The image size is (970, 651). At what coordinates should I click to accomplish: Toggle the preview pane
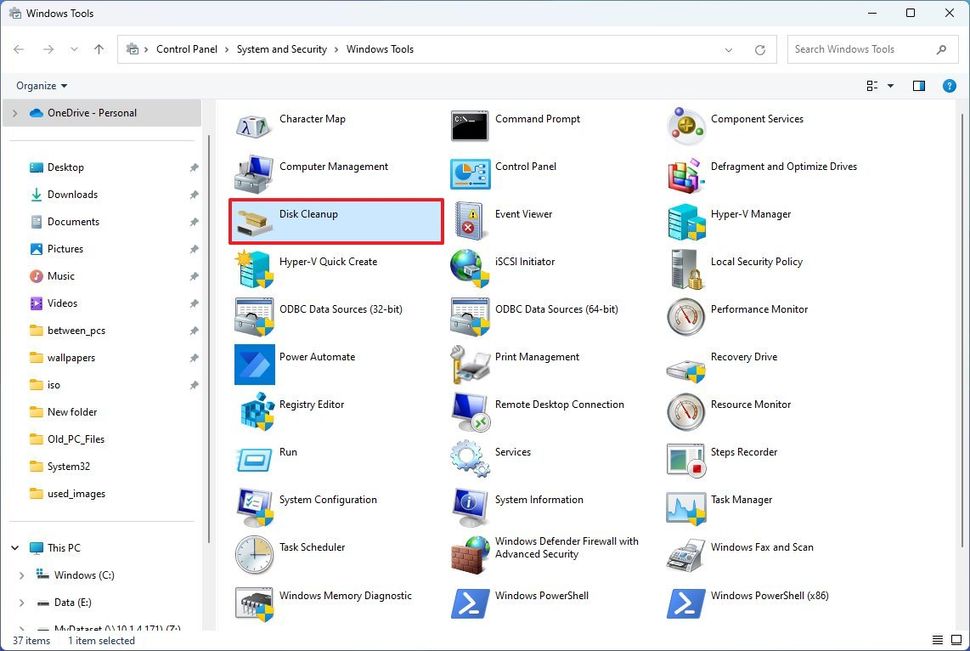(918, 85)
